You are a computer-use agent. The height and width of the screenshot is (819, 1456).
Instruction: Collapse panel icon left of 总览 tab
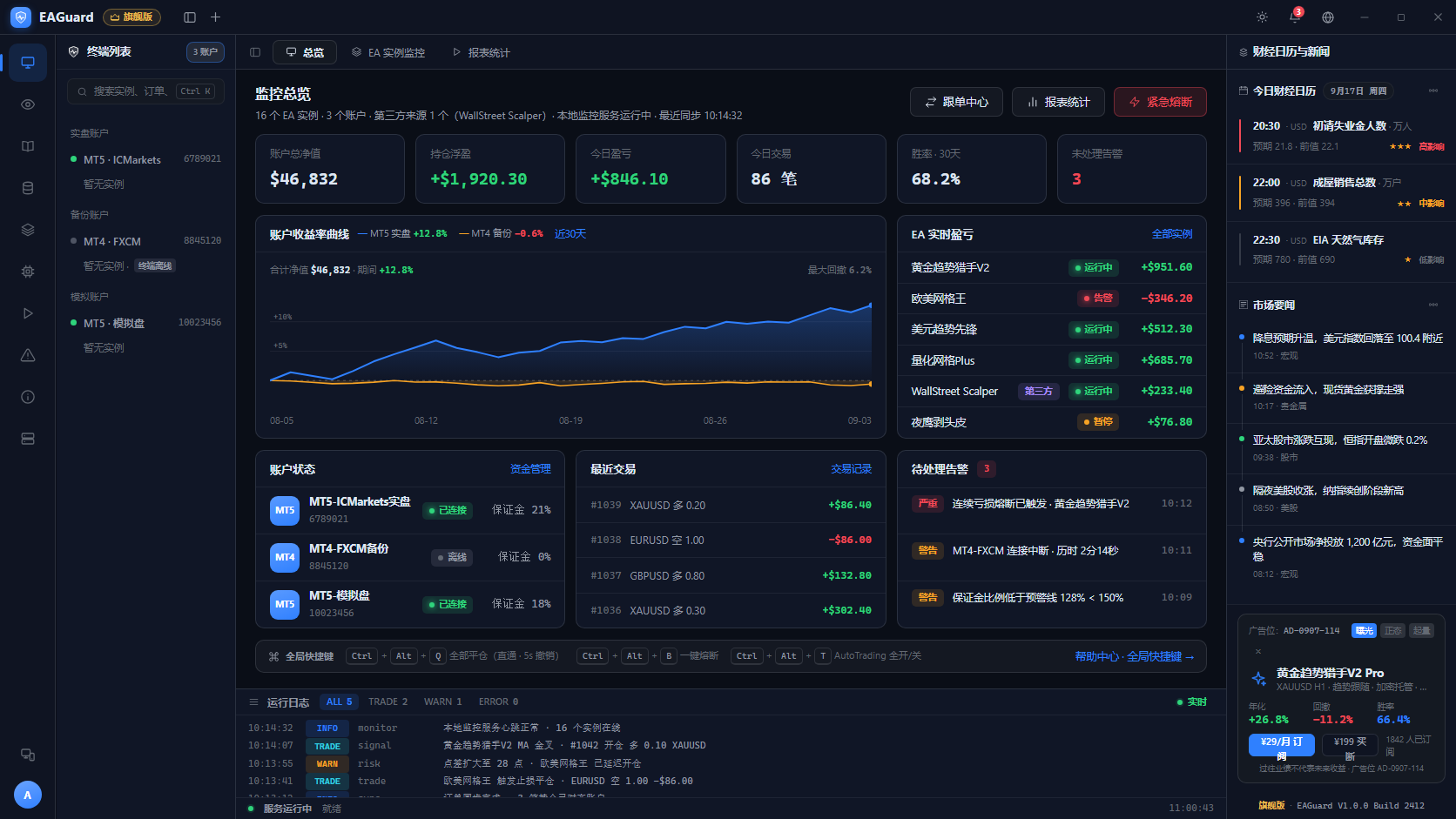click(255, 52)
